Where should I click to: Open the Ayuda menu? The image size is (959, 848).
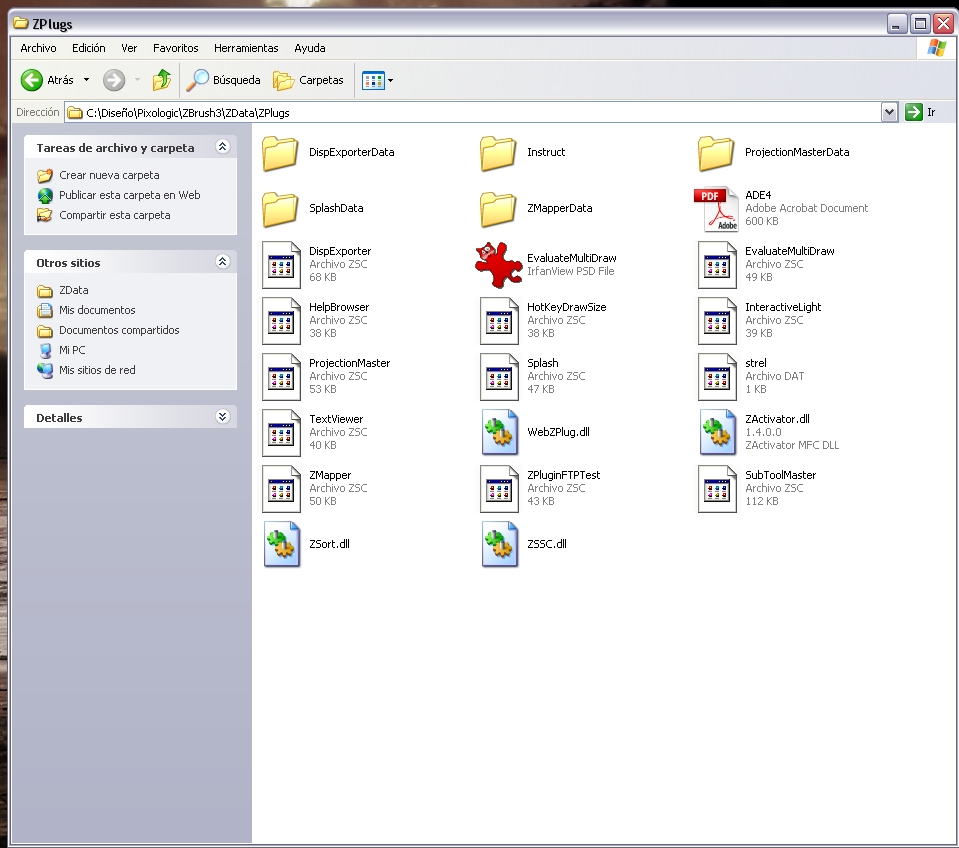coord(309,48)
